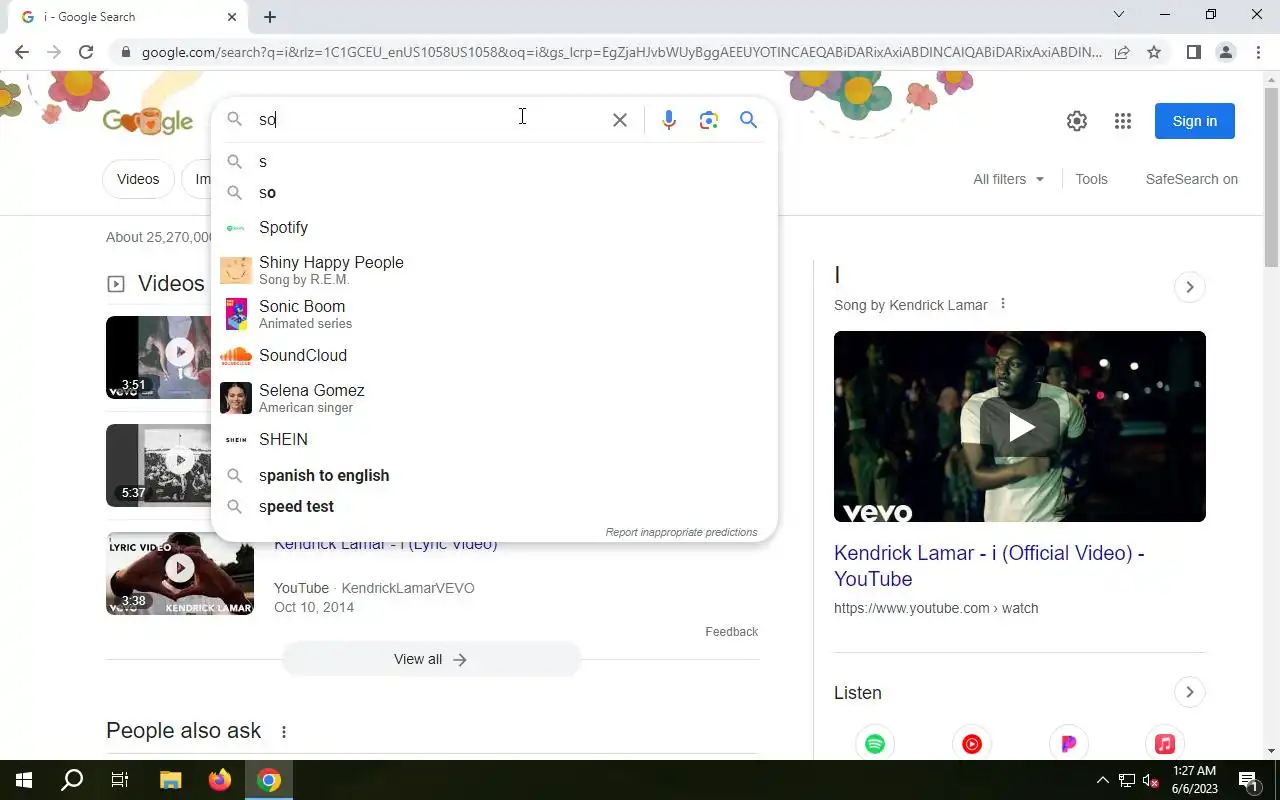1280x800 pixels.
Task: Pick 'spanish to english' suggestion
Action: click(x=494, y=476)
